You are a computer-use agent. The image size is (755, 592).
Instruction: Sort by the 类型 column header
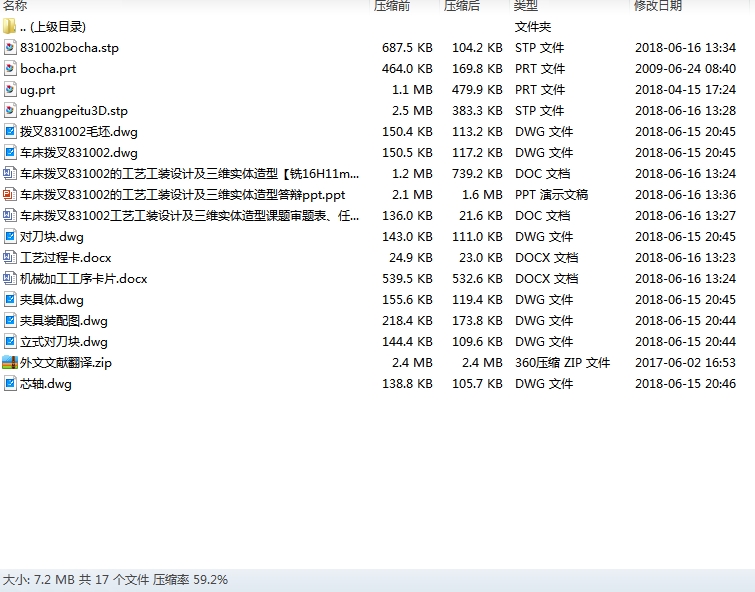click(x=526, y=6)
